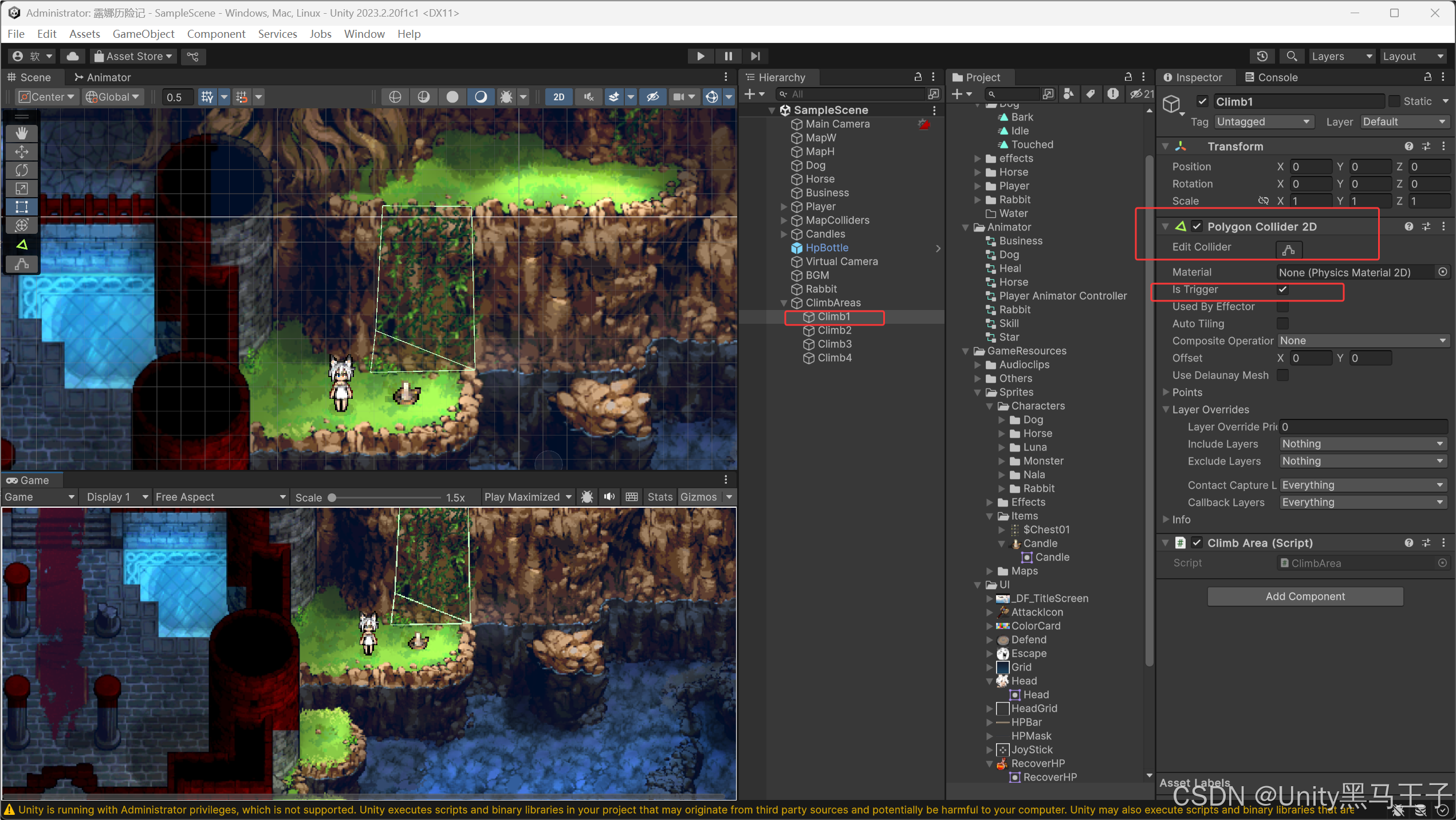
Task: Select the Rotate tool in Scene toolbar
Action: [22, 170]
